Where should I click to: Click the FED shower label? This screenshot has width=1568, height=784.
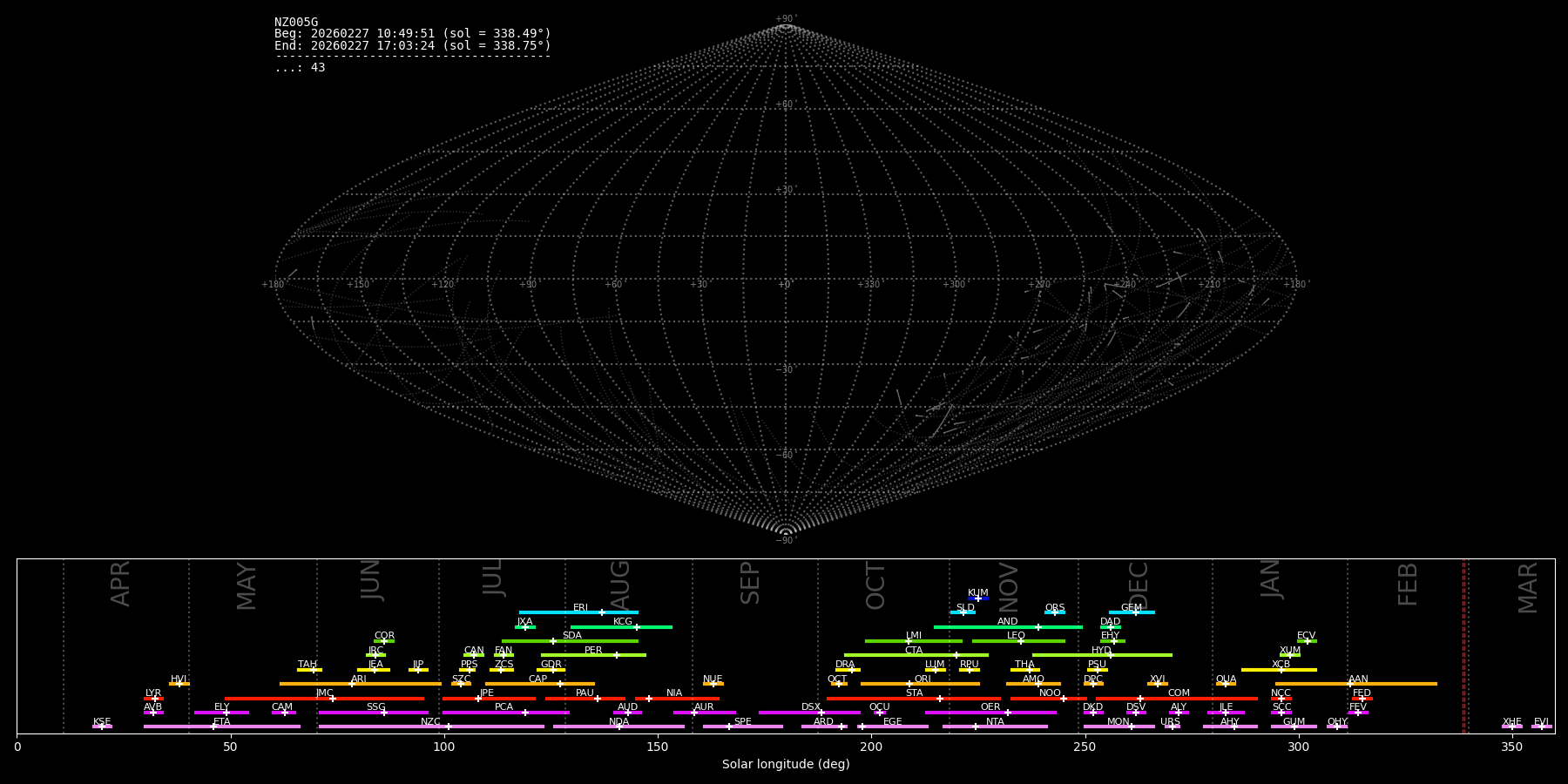click(x=1362, y=693)
